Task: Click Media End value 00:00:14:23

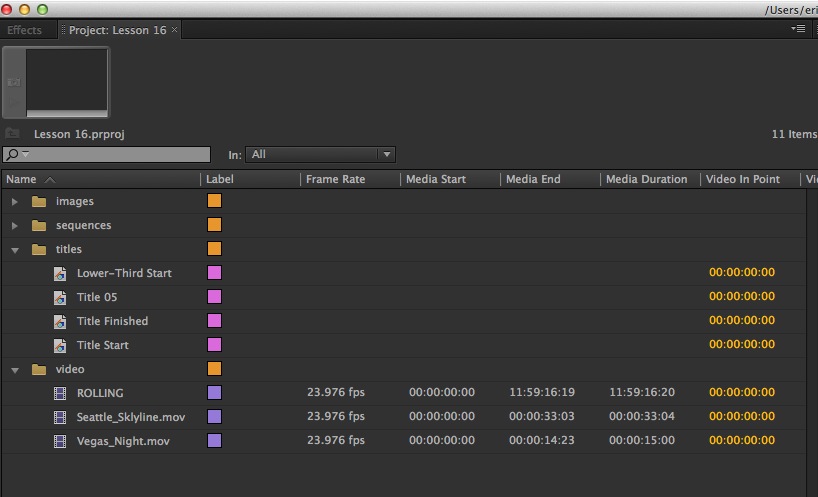Action: coord(542,440)
